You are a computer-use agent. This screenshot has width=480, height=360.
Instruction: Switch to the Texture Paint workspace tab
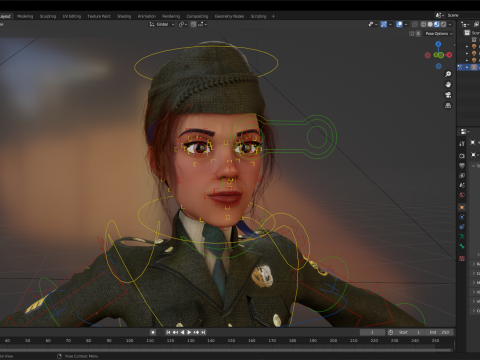pyautogui.click(x=99, y=16)
